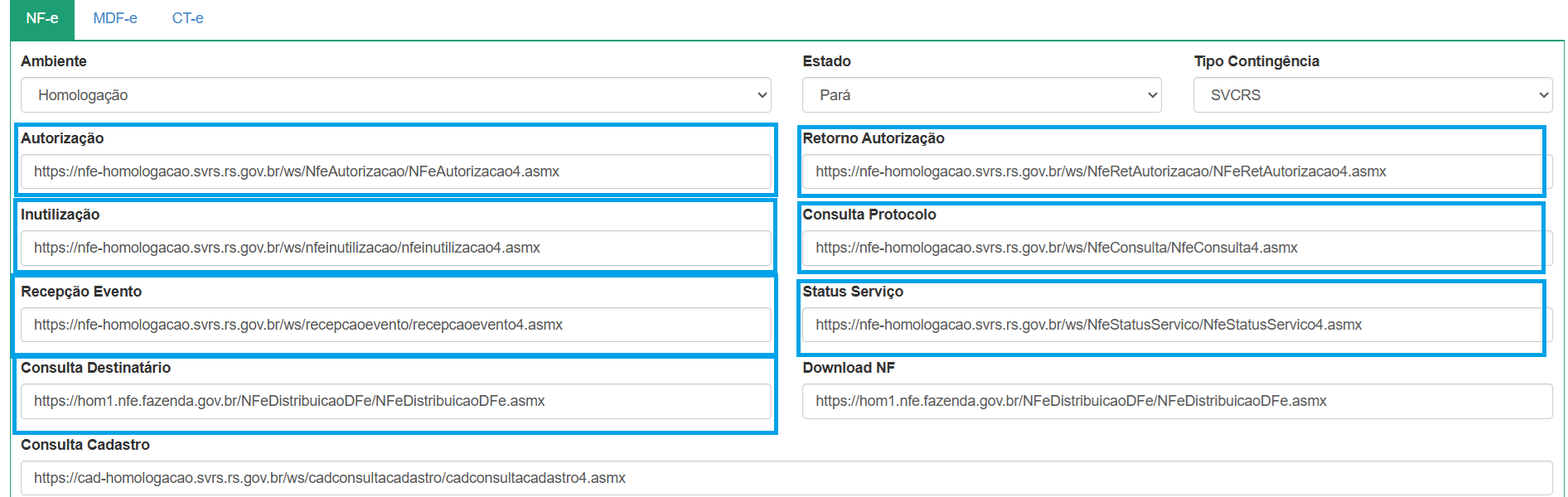
Task: Focus the Inutilização URL input field
Action: pyautogui.click(x=396, y=248)
